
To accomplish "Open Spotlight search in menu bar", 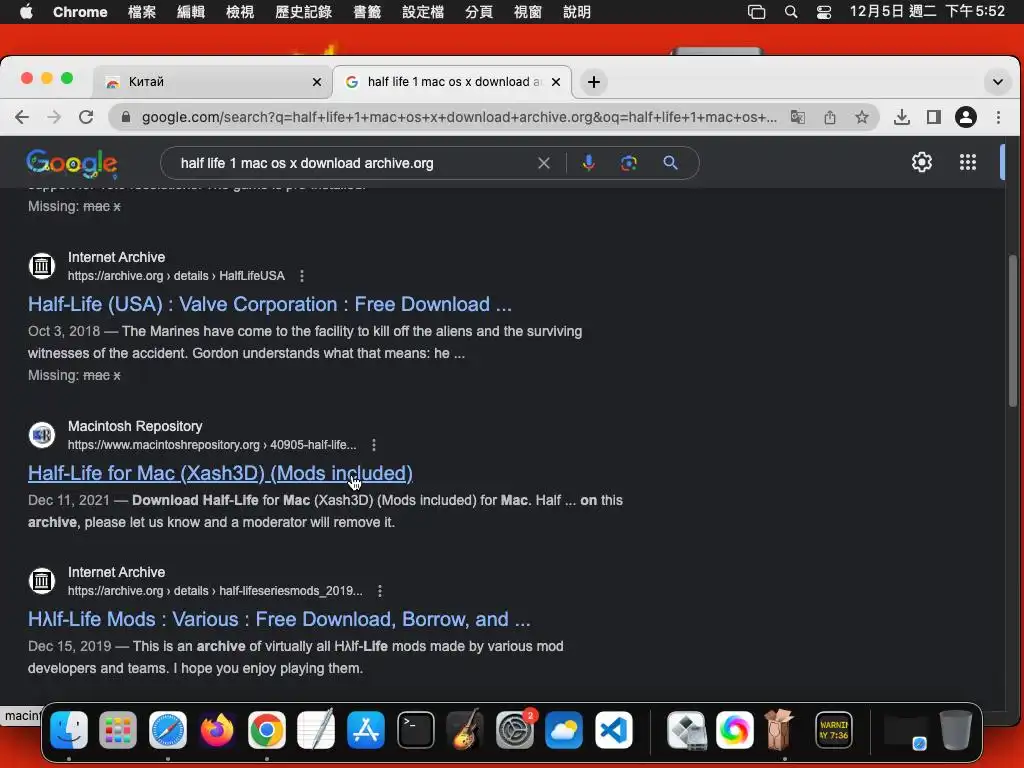I will coord(791,12).
